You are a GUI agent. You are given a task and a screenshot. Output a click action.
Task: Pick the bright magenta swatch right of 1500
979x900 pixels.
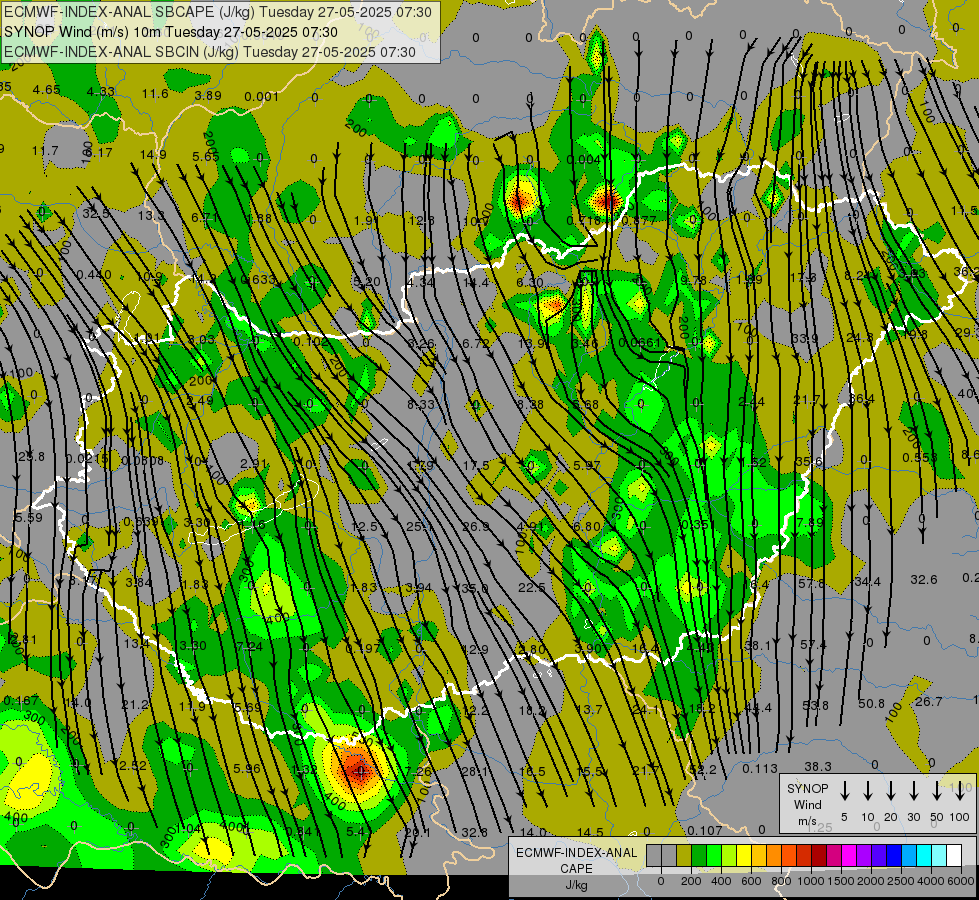point(849,855)
